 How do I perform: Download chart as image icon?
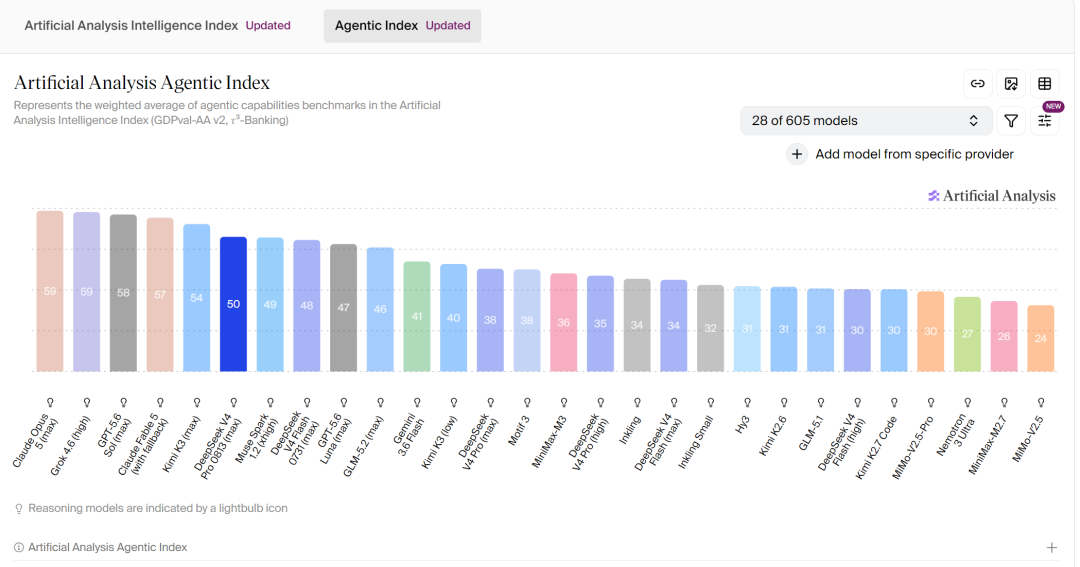coord(1011,83)
